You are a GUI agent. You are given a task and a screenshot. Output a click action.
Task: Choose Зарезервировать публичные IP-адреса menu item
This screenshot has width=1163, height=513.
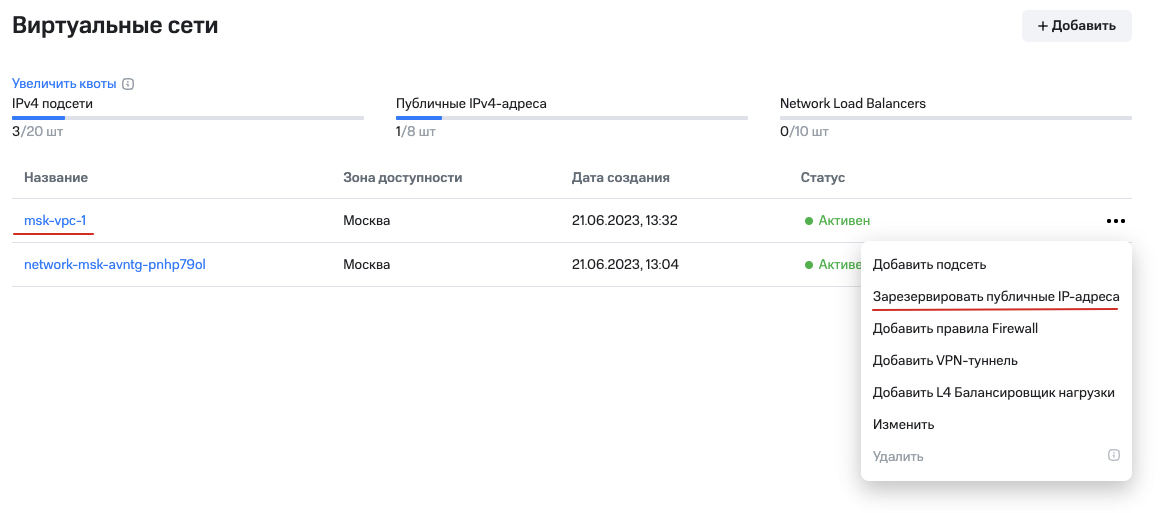coord(995,297)
